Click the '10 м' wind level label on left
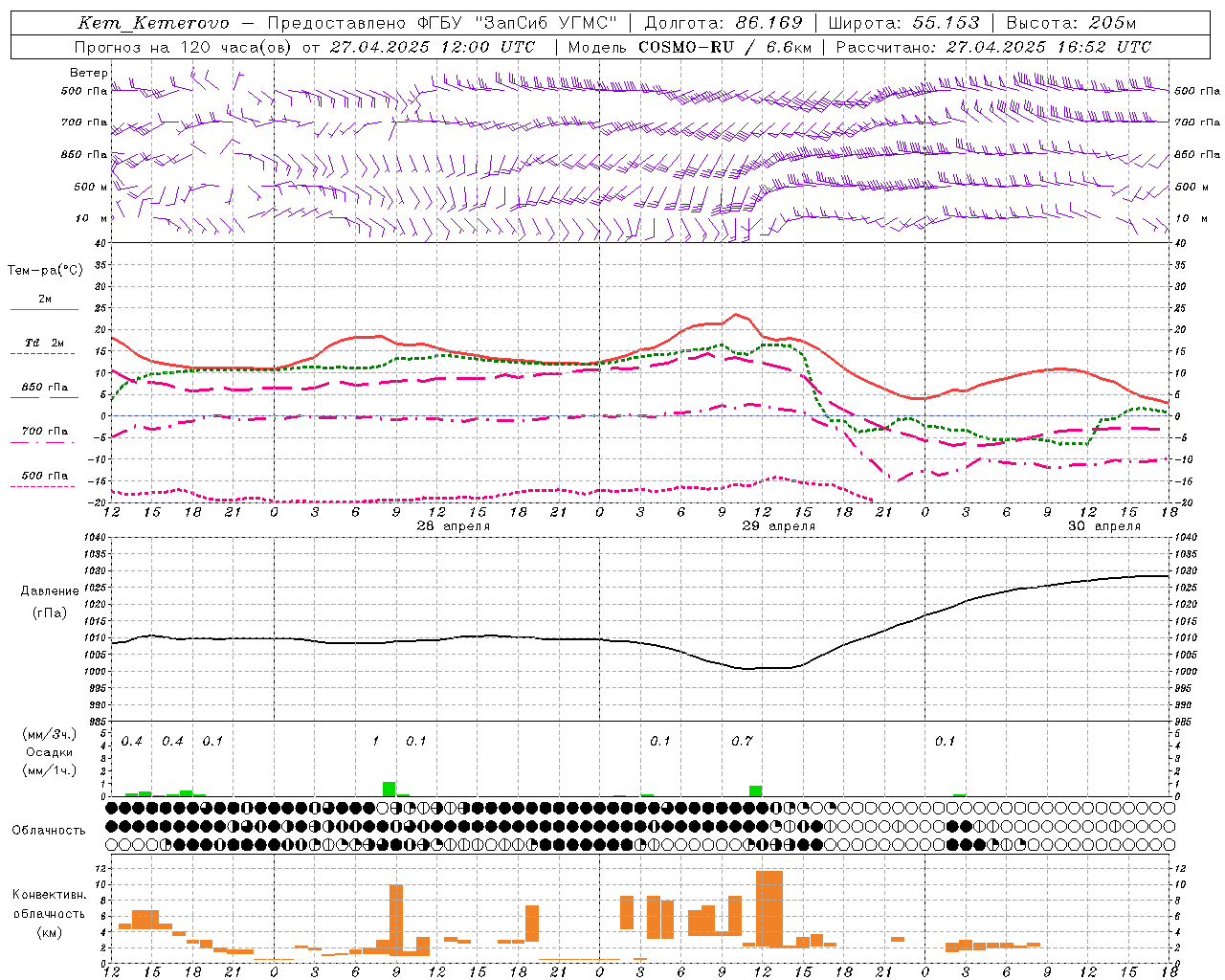Screen dimensions: 1225x980 pyautogui.click(x=91, y=219)
